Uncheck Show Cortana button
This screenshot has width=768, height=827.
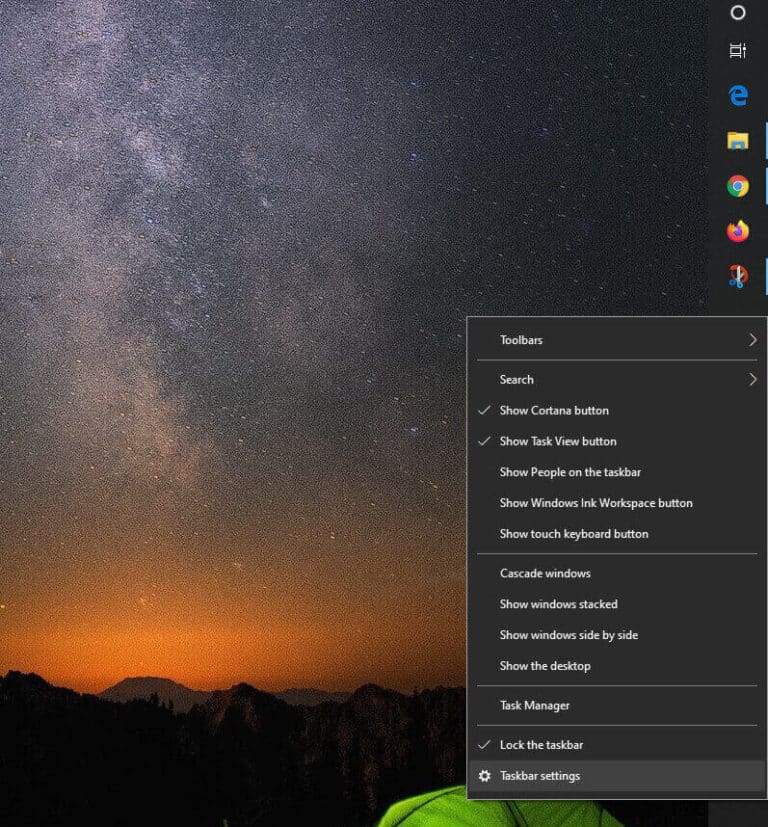tap(617, 410)
